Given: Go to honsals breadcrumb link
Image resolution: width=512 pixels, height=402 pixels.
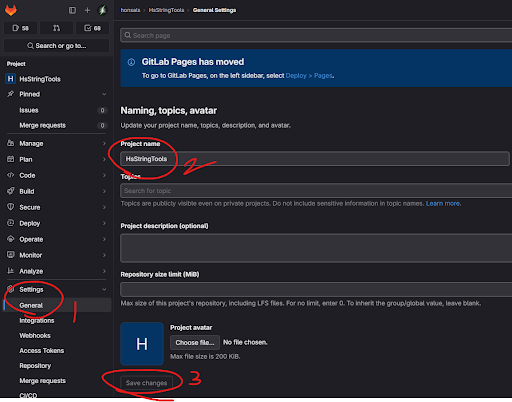Looking at the screenshot, I should tap(130, 10).
